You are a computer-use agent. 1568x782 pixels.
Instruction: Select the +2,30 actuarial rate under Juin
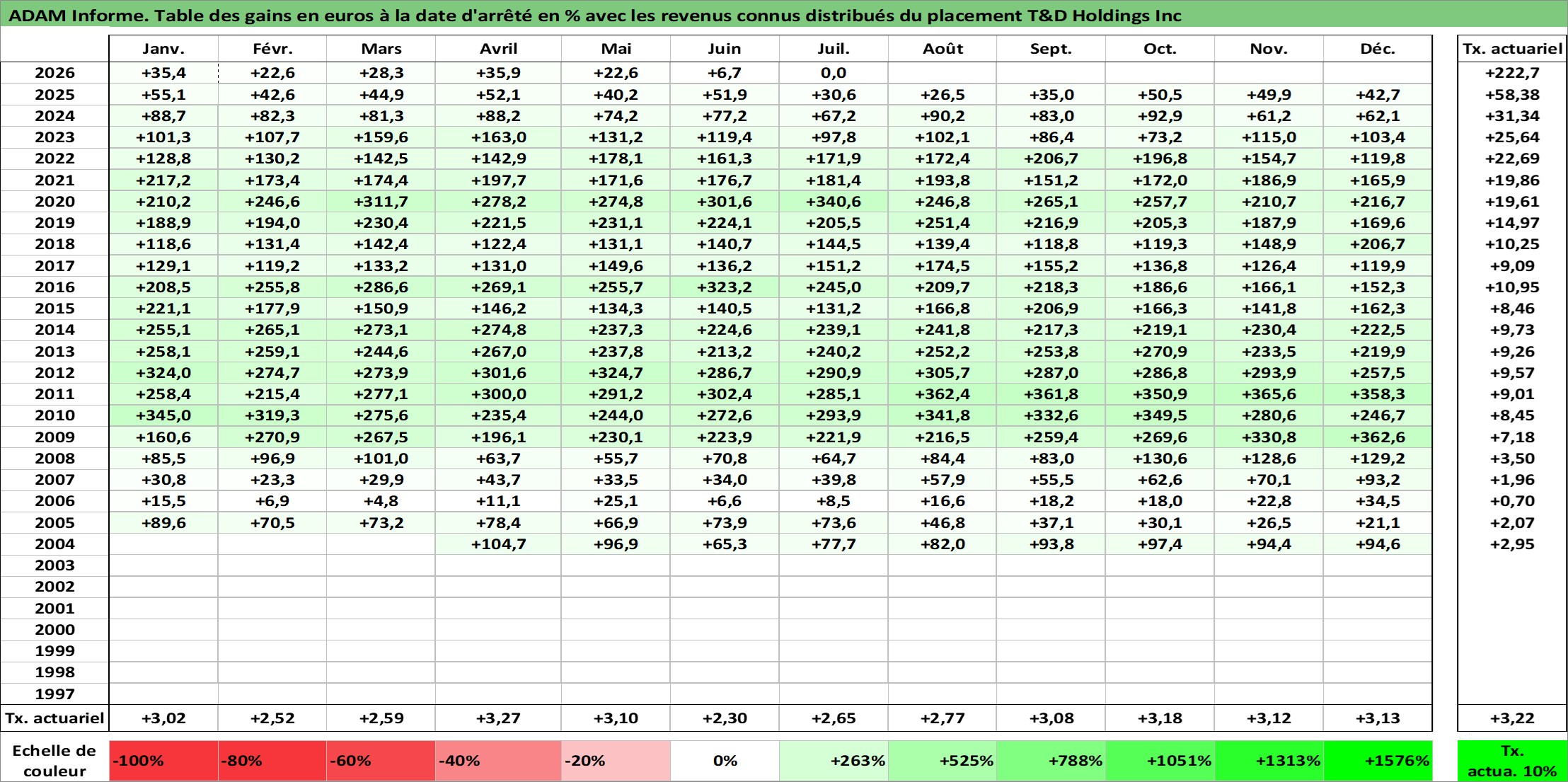tap(725, 718)
